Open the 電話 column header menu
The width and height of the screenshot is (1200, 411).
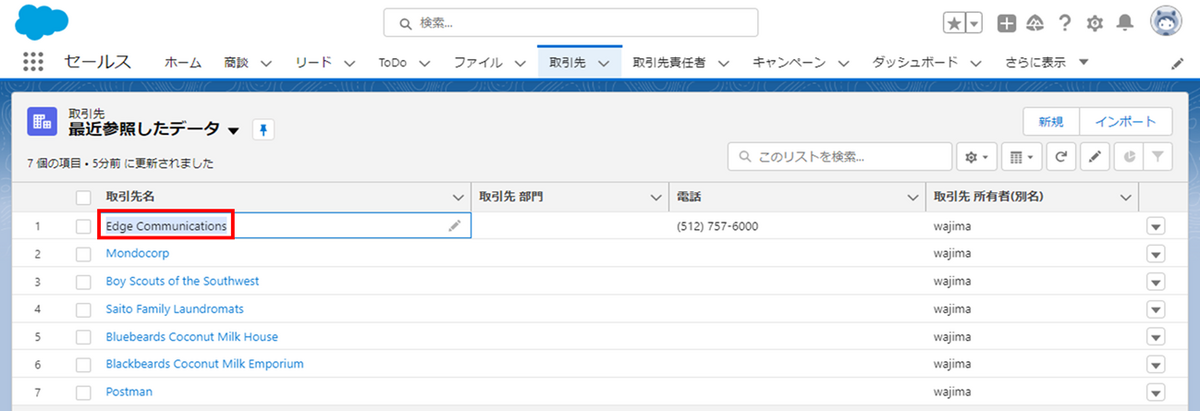click(912, 197)
